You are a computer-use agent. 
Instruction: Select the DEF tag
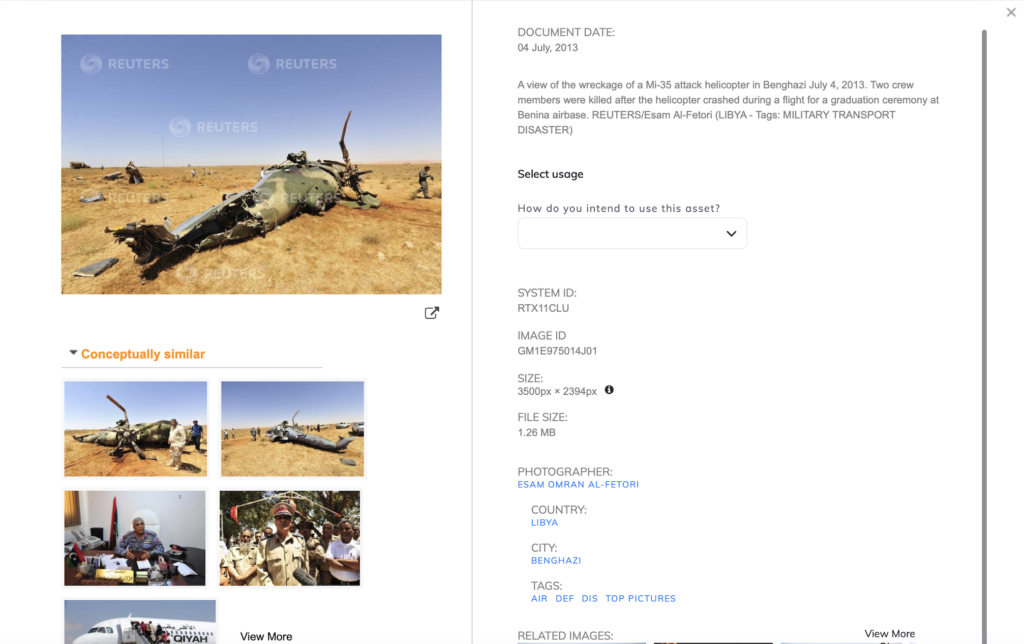(565, 598)
